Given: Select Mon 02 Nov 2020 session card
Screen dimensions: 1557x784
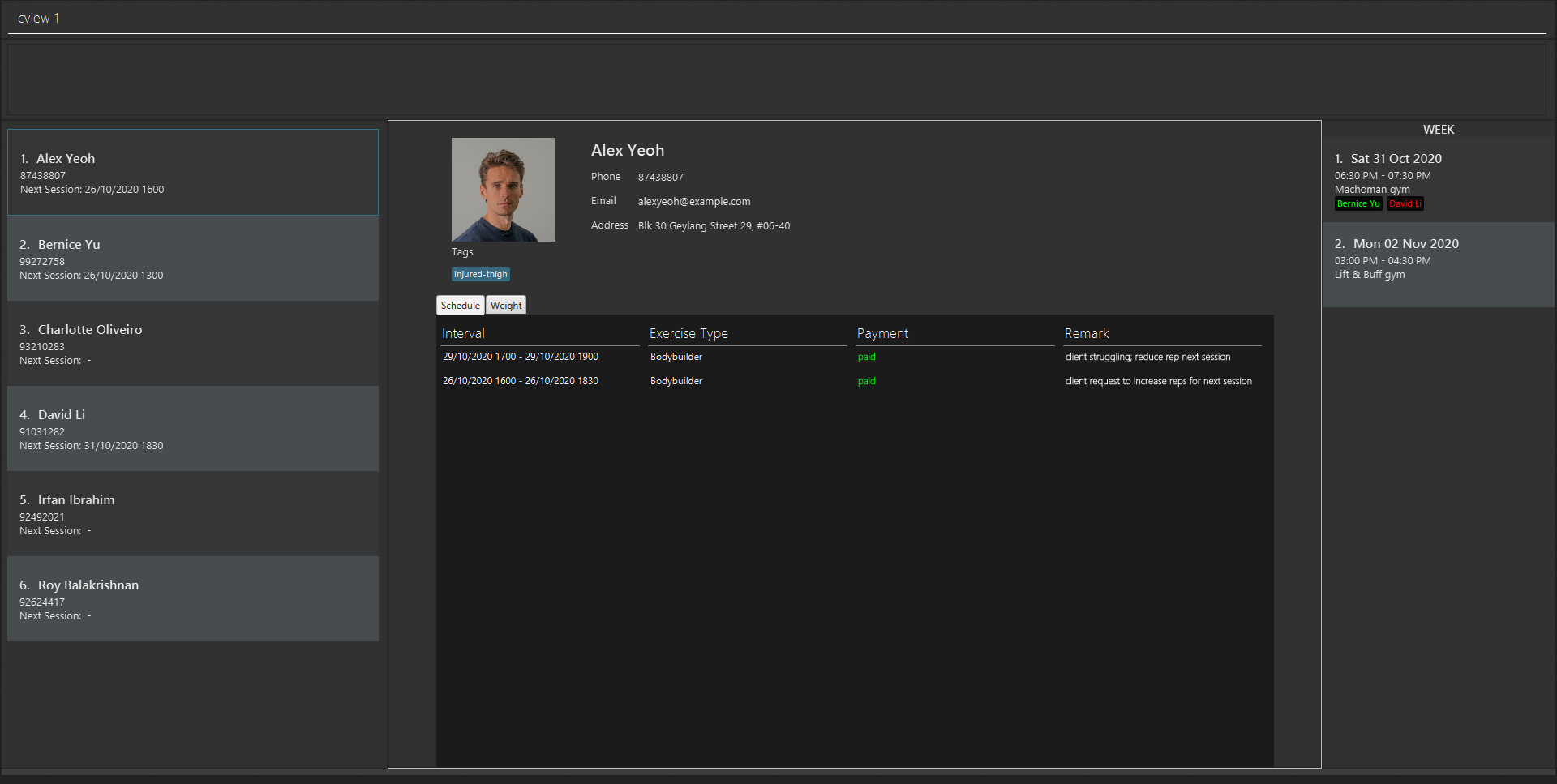Looking at the screenshot, I should pos(1439,264).
